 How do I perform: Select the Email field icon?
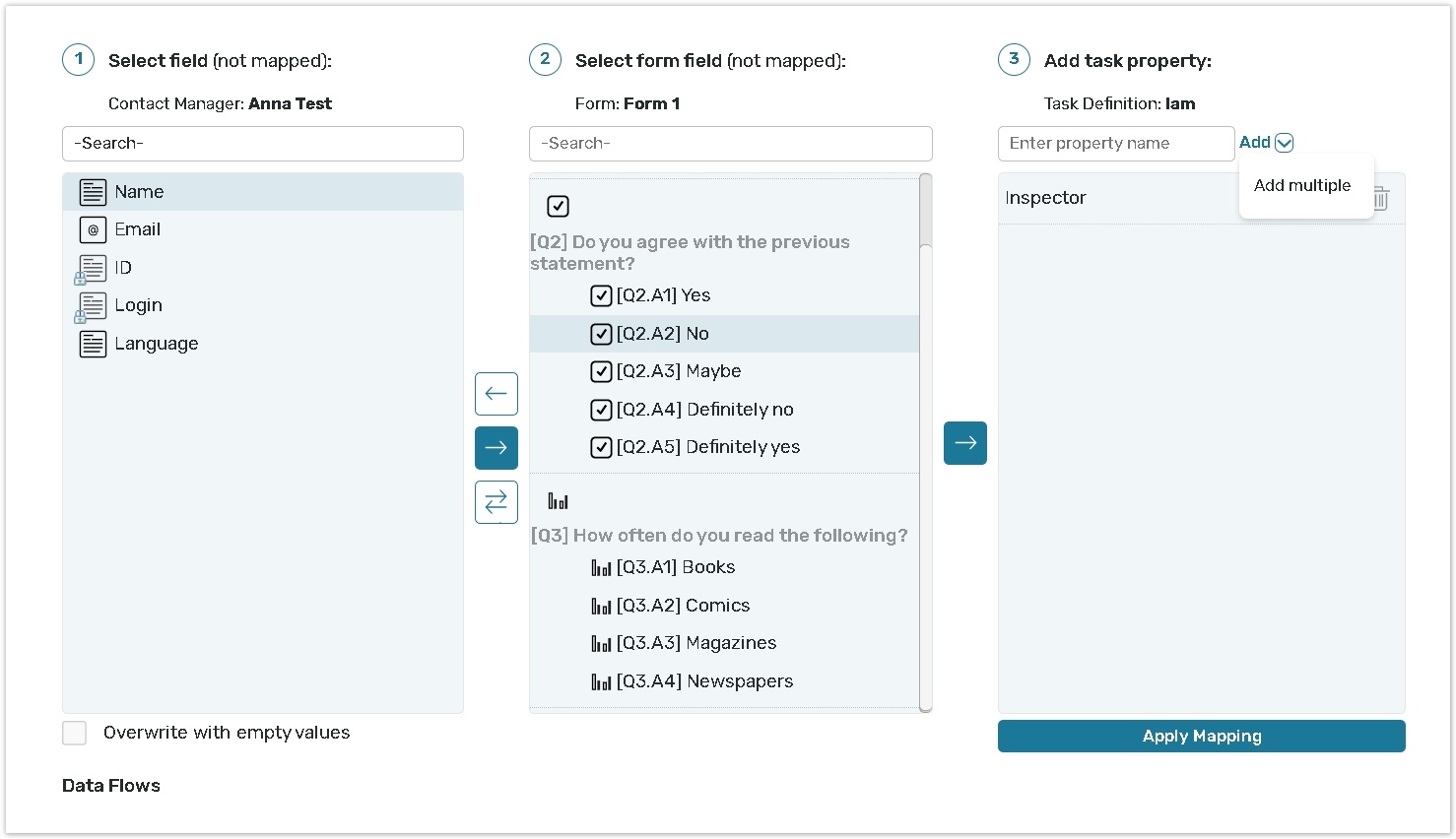(x=93, y=229)
